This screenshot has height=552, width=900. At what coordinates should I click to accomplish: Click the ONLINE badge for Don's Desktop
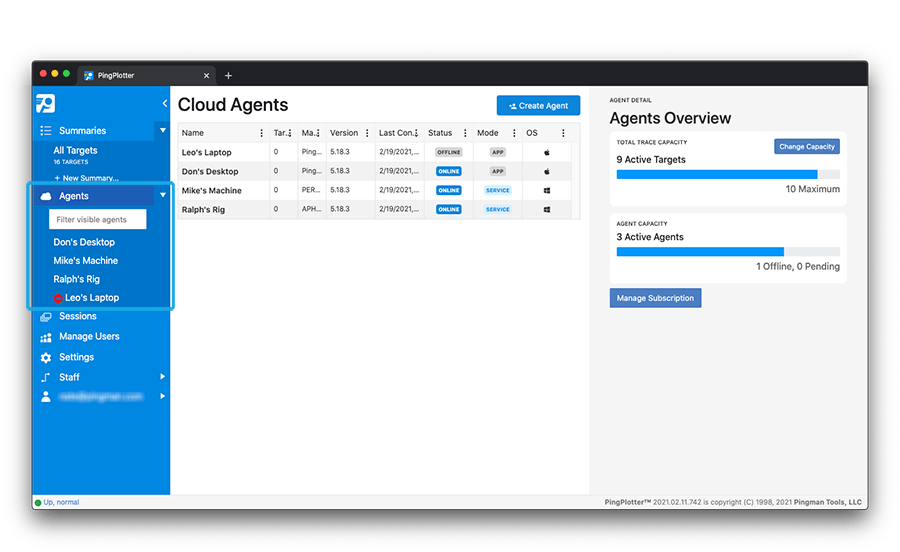click(x=448, y=172)
